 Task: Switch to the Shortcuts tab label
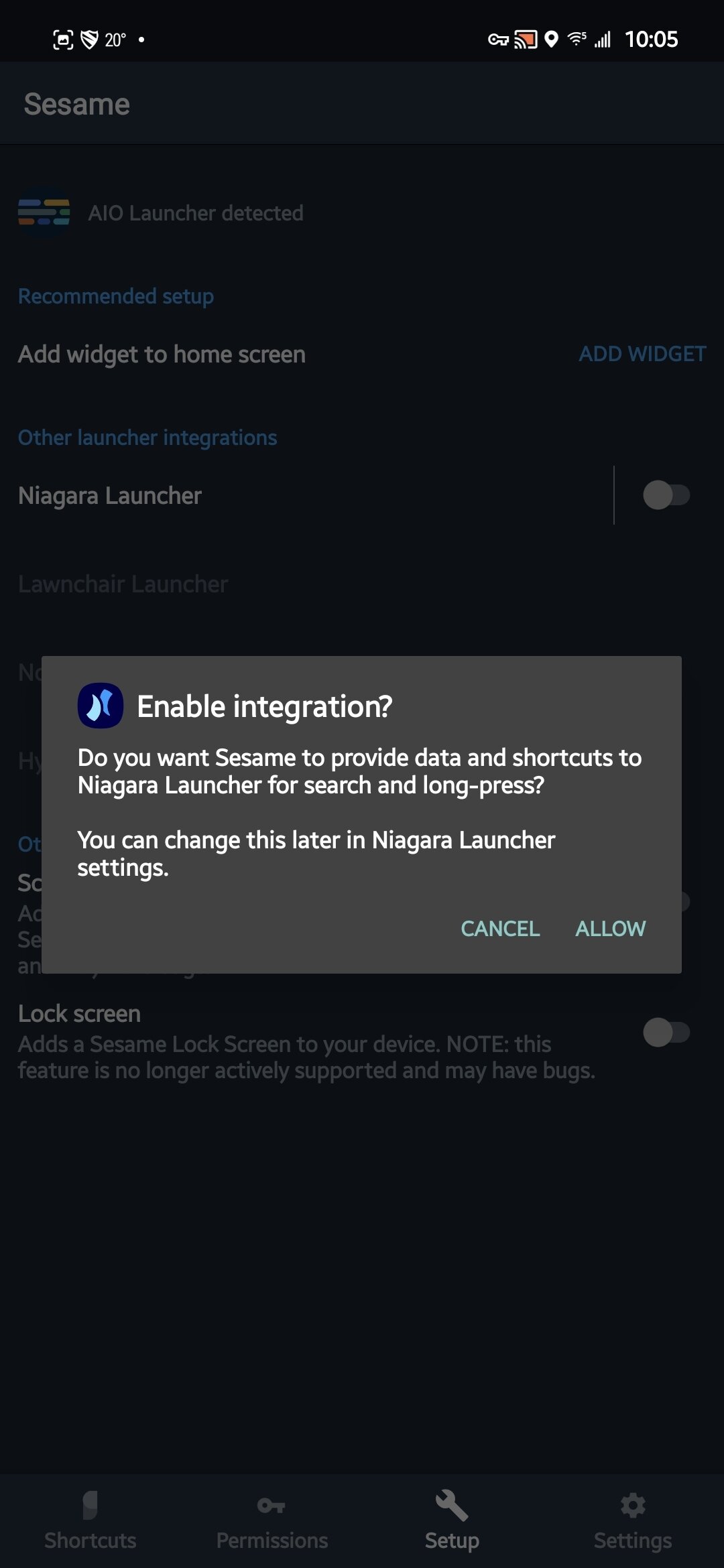point(90,1540)
